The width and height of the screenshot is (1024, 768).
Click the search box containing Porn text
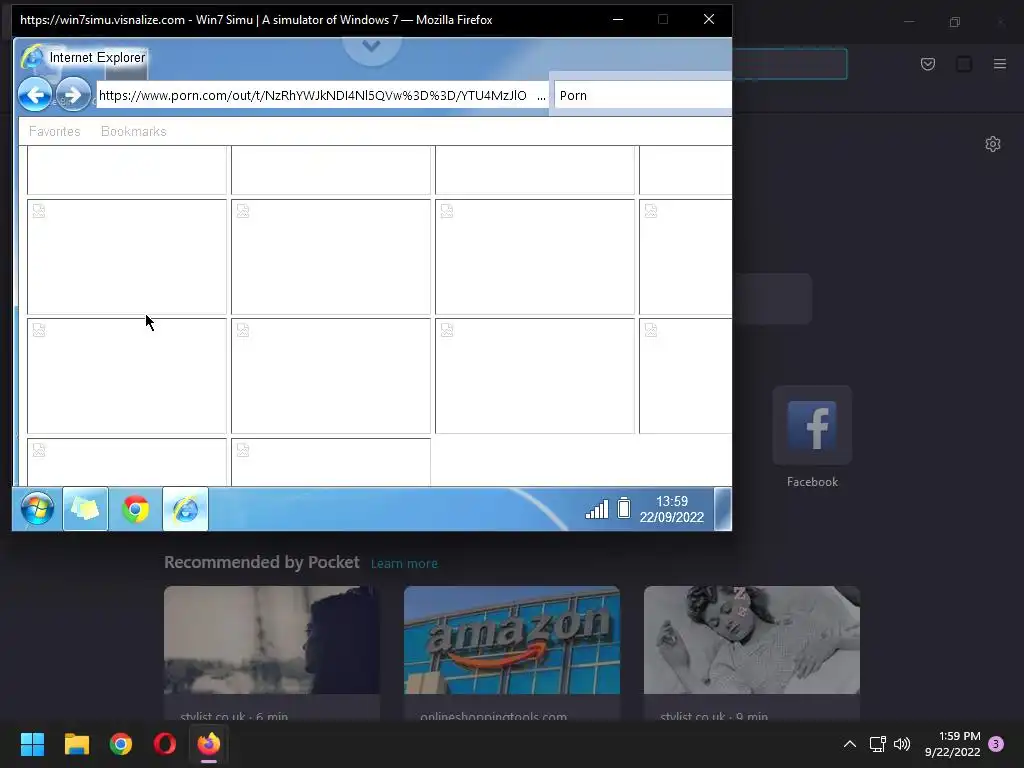[x=643, y=95]
